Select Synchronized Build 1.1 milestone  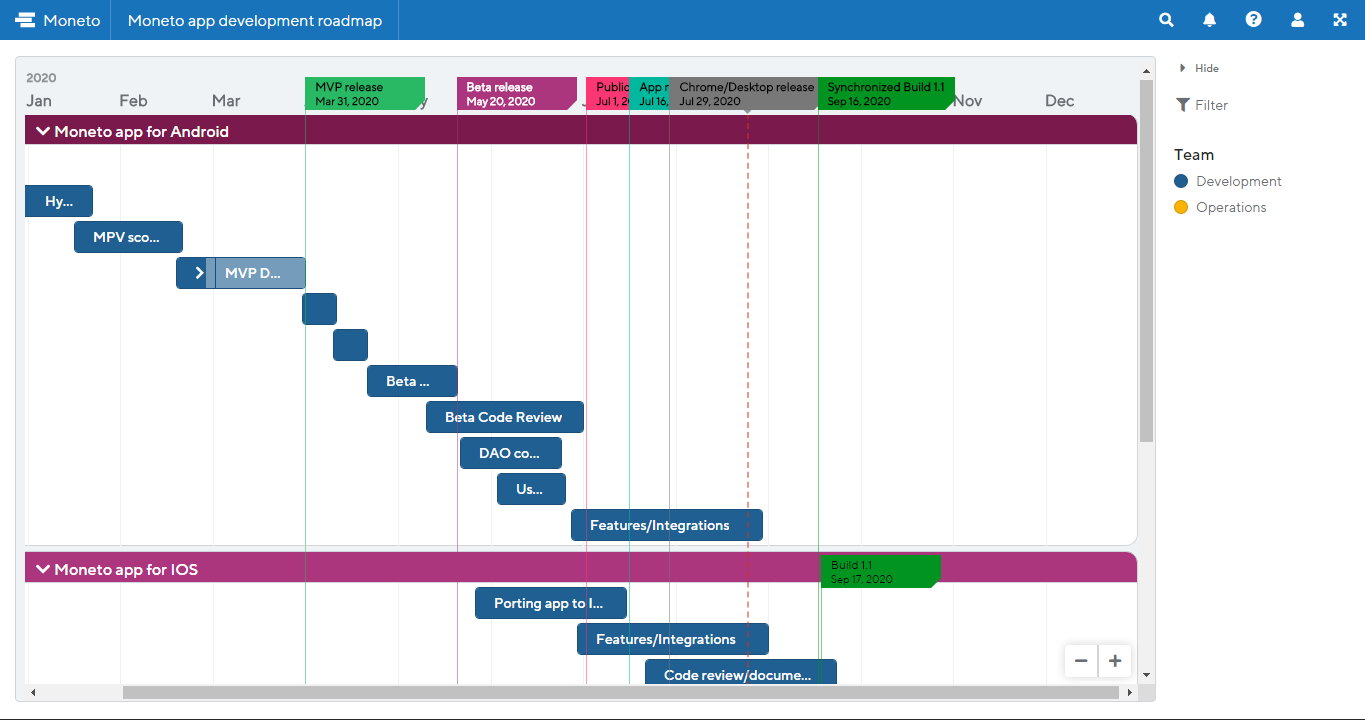coord(886,94)
